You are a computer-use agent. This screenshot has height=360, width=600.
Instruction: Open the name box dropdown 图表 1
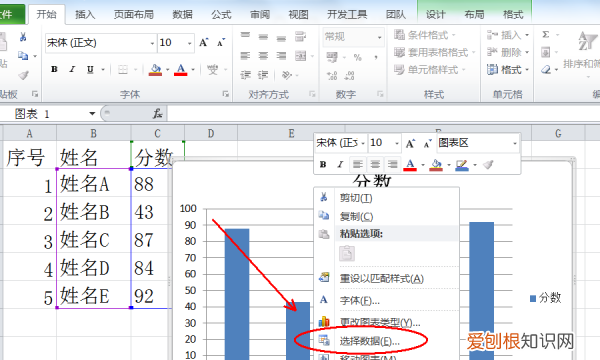[x=92, y=114]
